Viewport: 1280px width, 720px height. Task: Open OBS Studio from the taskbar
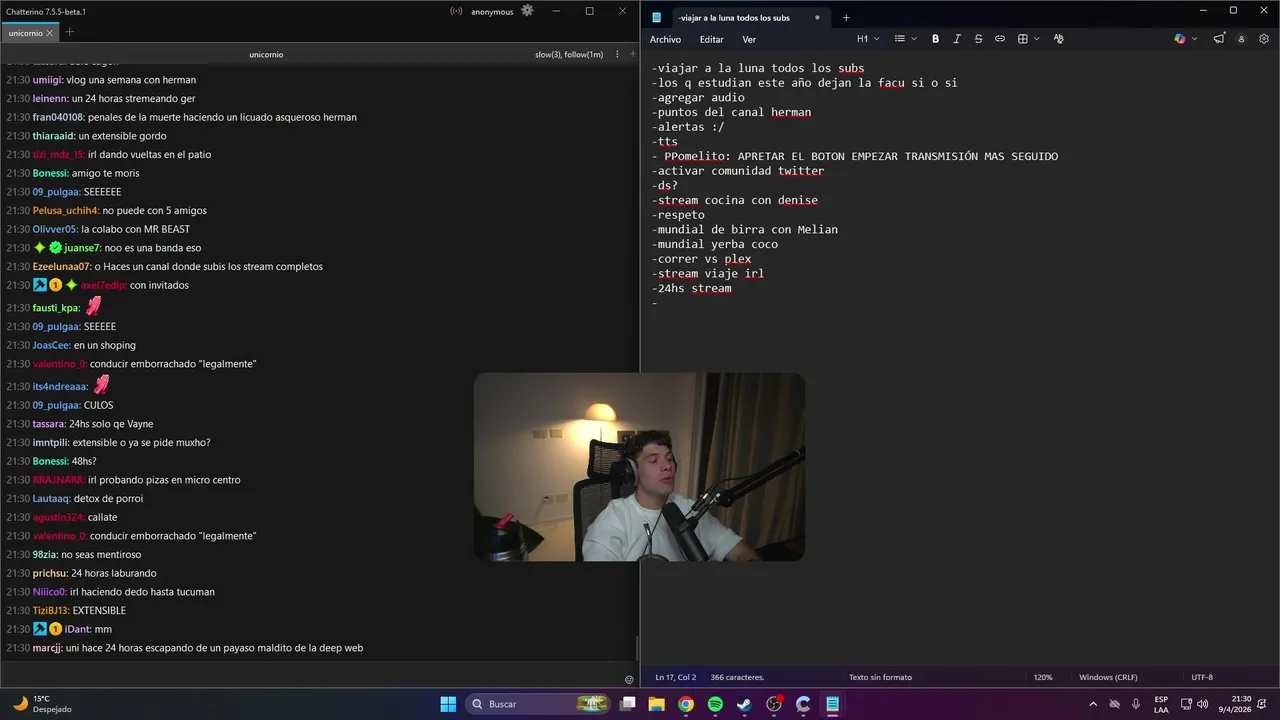coord(774,704)
